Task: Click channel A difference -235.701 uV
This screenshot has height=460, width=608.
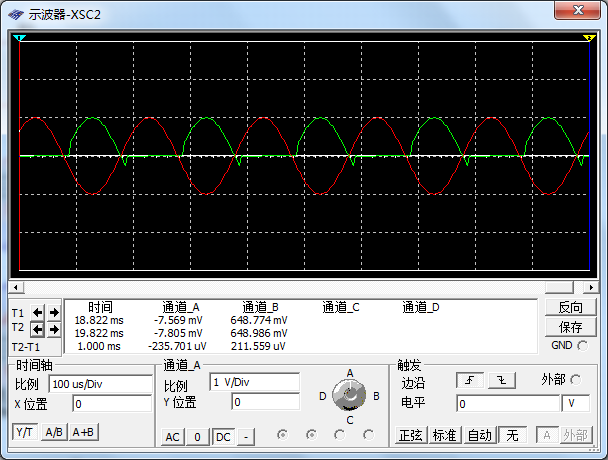Action: [x=177, y=346]
